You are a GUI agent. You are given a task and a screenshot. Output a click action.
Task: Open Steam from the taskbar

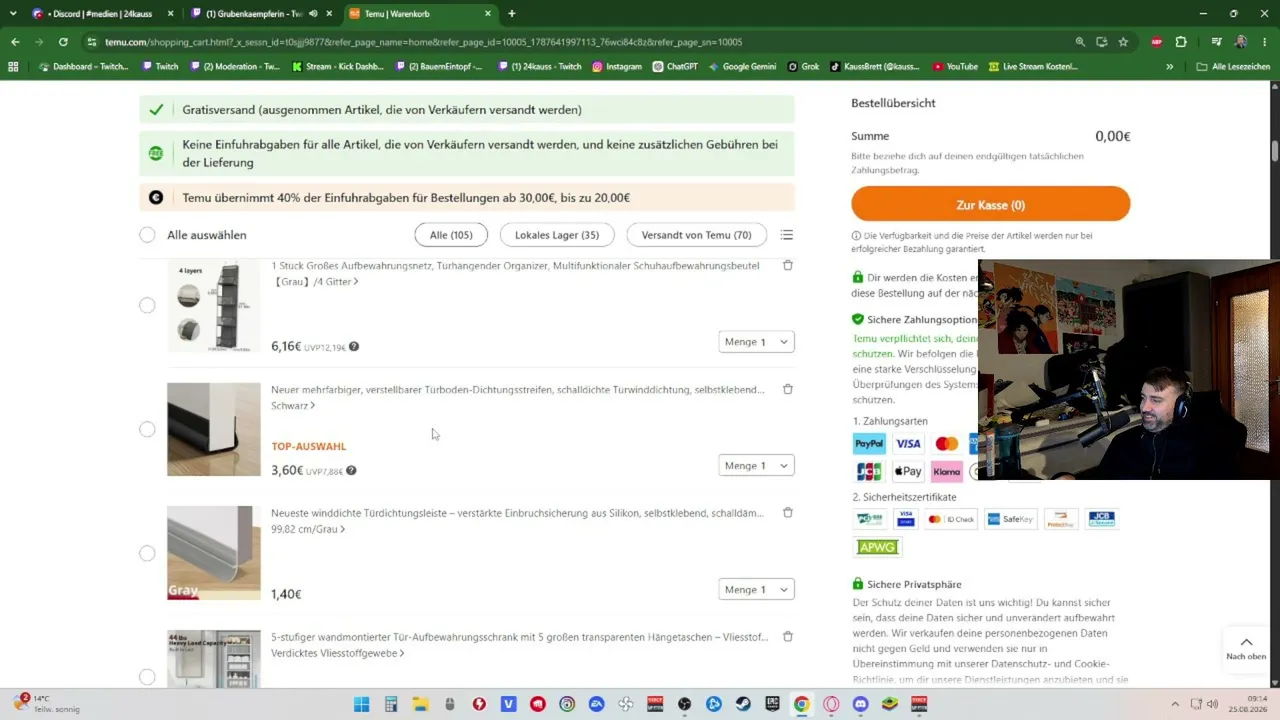(743, 704)
